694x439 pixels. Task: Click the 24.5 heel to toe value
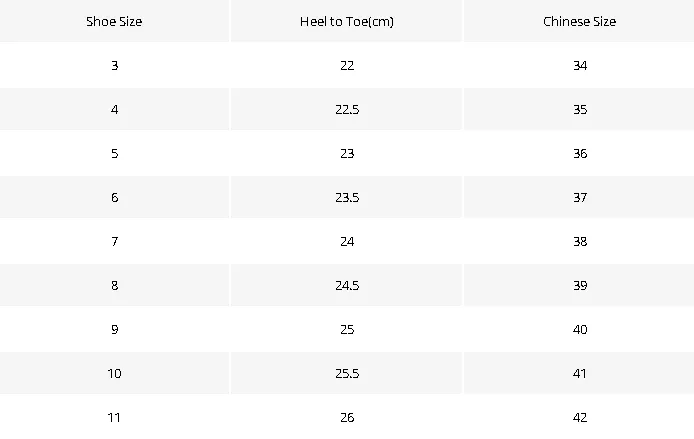click(x=347, y=285)
